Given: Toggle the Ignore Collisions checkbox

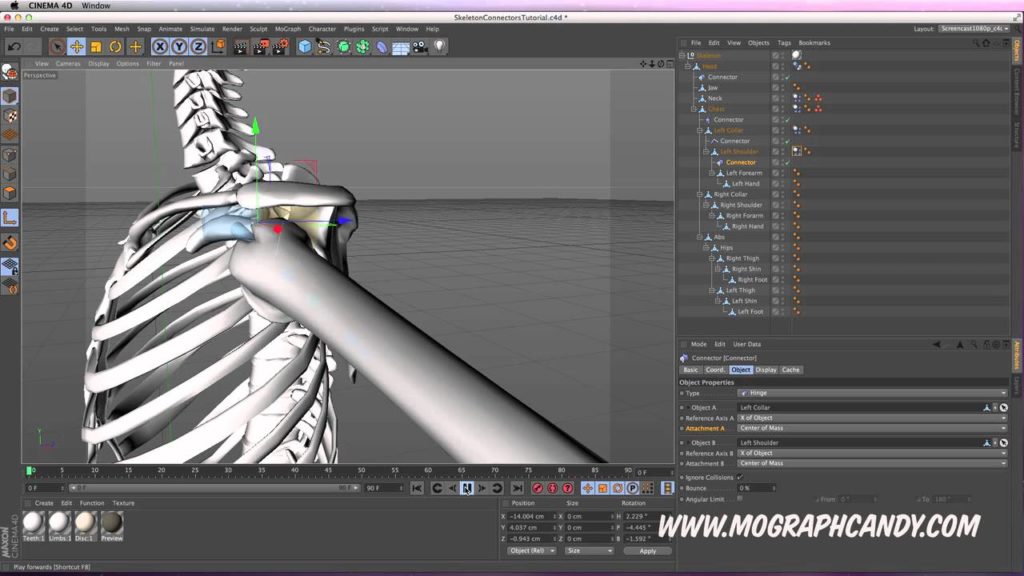Looking at the screenshot, I should (740, 477).
